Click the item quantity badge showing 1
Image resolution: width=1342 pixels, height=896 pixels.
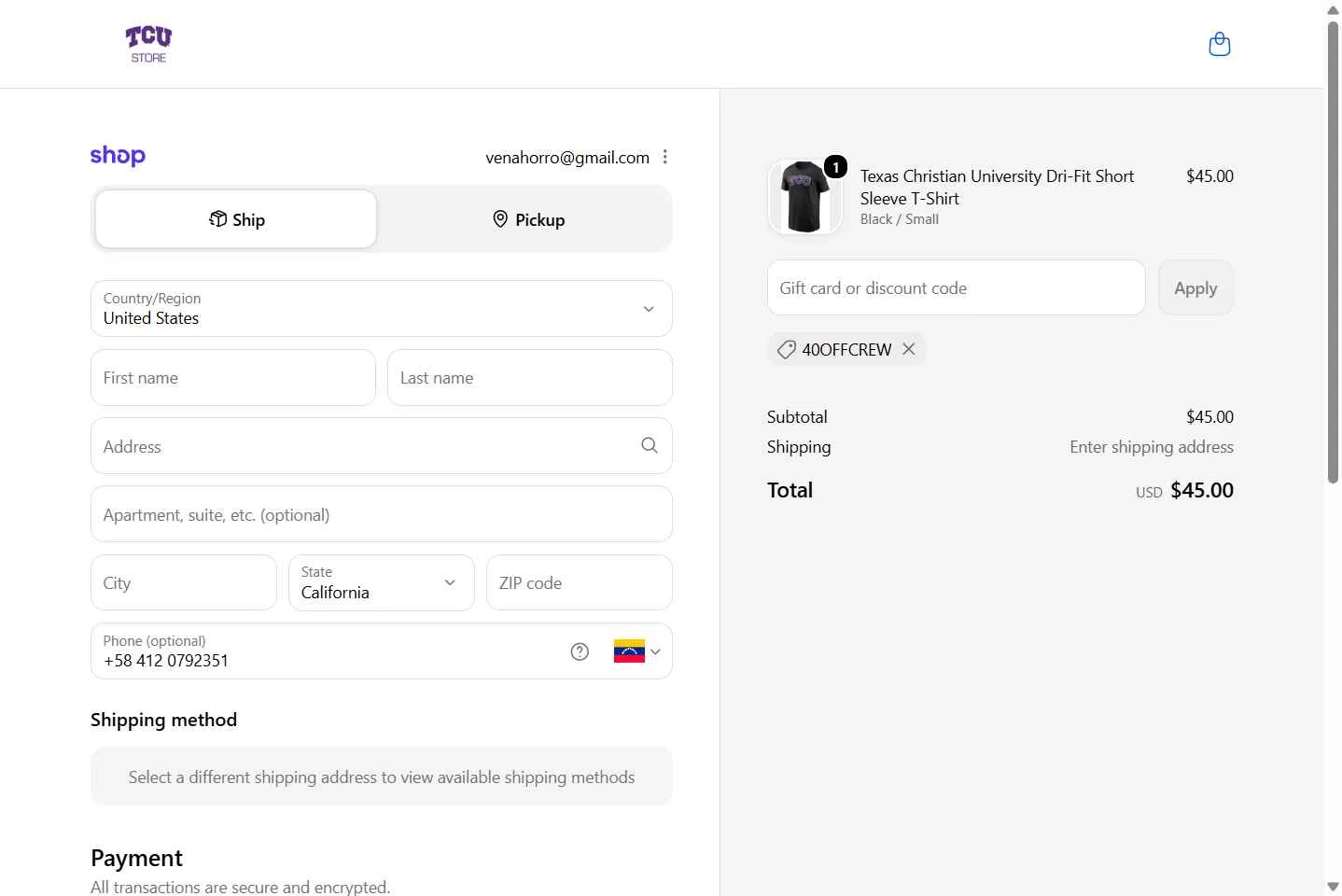click(x=835, y=167)
